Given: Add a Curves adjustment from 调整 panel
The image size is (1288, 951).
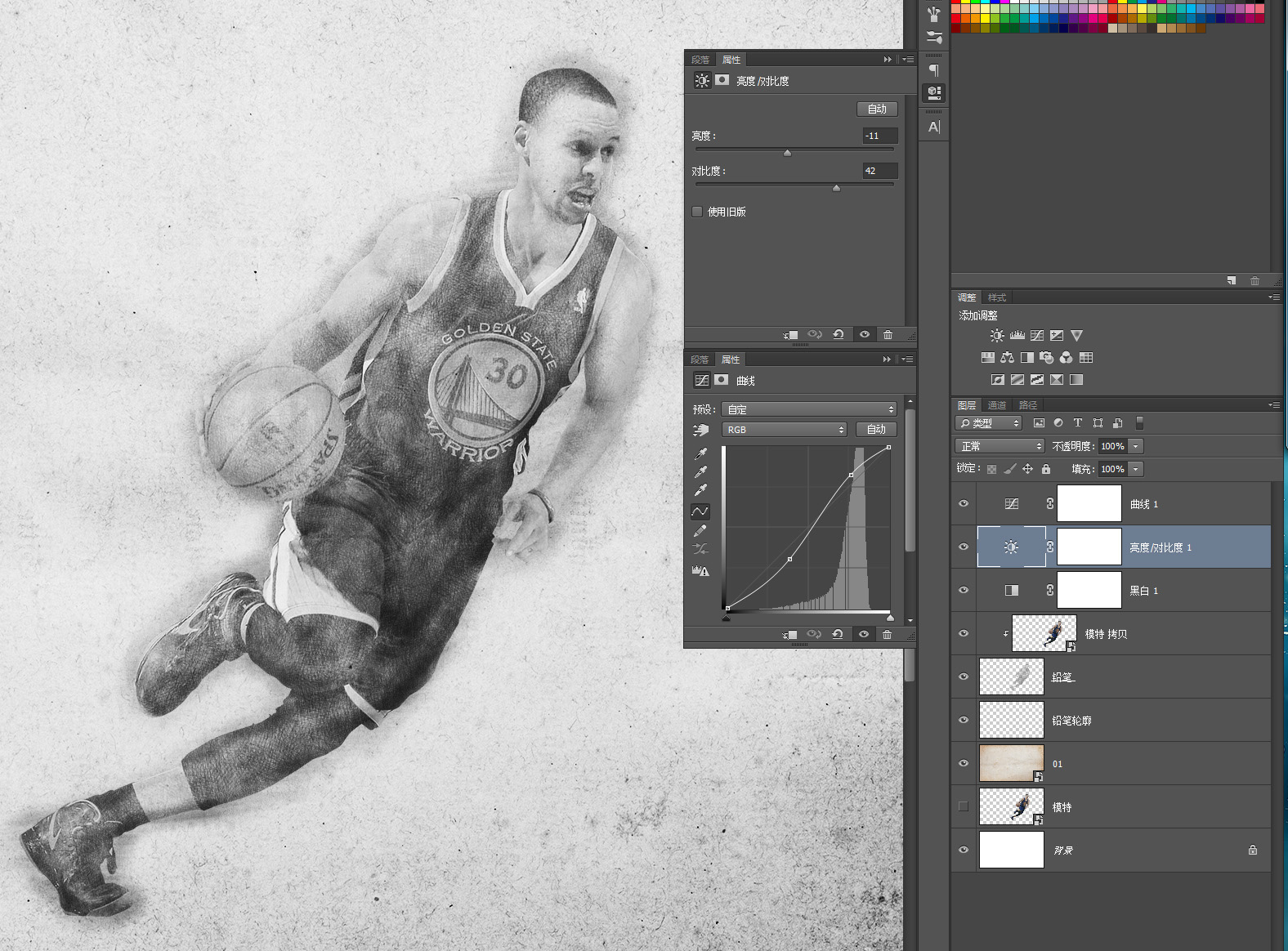Looking at the screenshot, I should 1037,336.
